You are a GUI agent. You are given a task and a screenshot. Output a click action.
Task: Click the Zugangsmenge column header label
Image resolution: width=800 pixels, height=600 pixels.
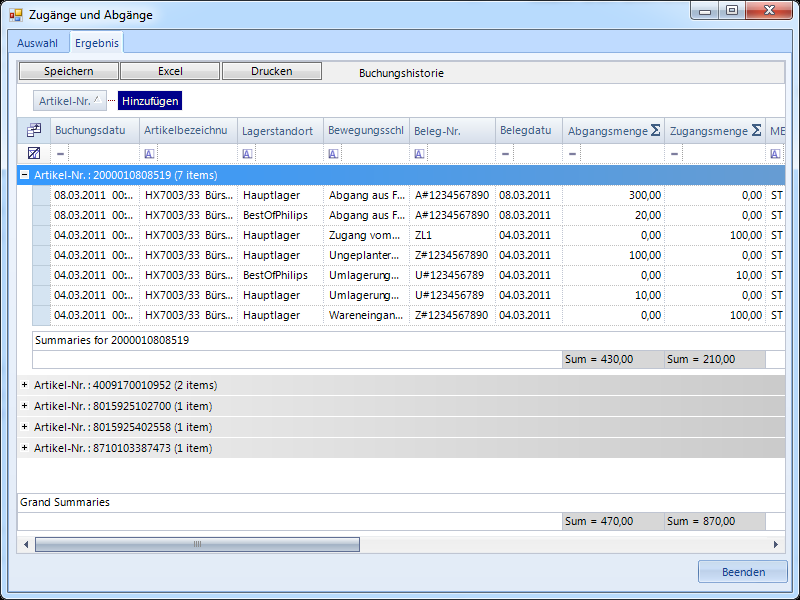(x=709, y=131)
